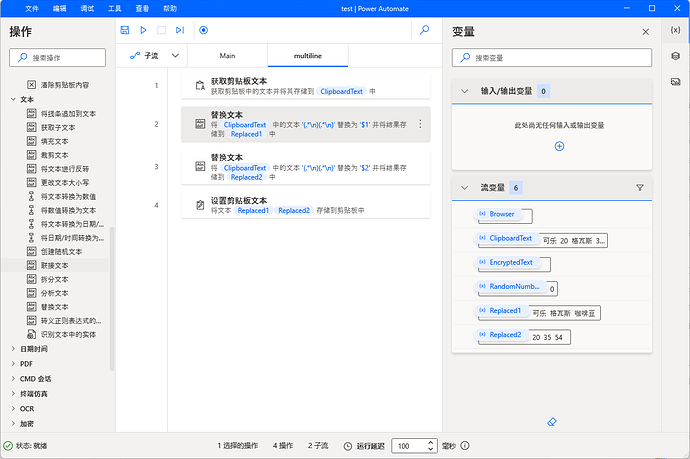Select 将文本进行反转 action

tap(58, 169)
